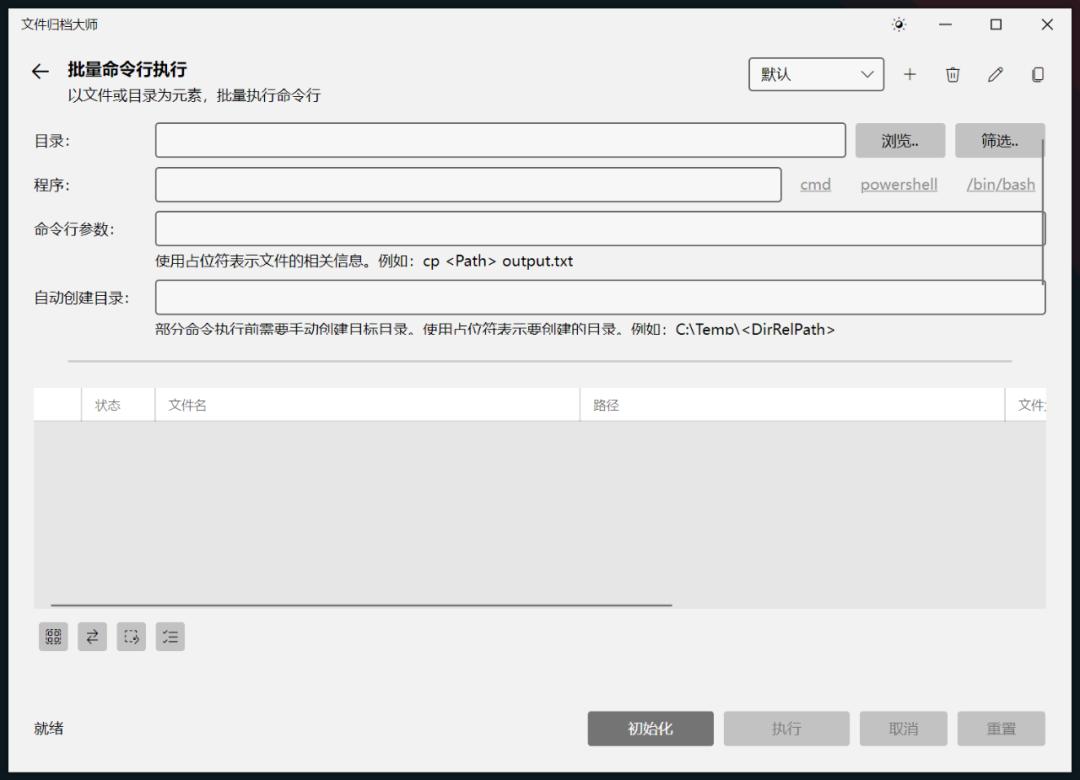Delete current profile using trash icon
This screenshot has height=780, width=1080.
[x=952, y=74]
